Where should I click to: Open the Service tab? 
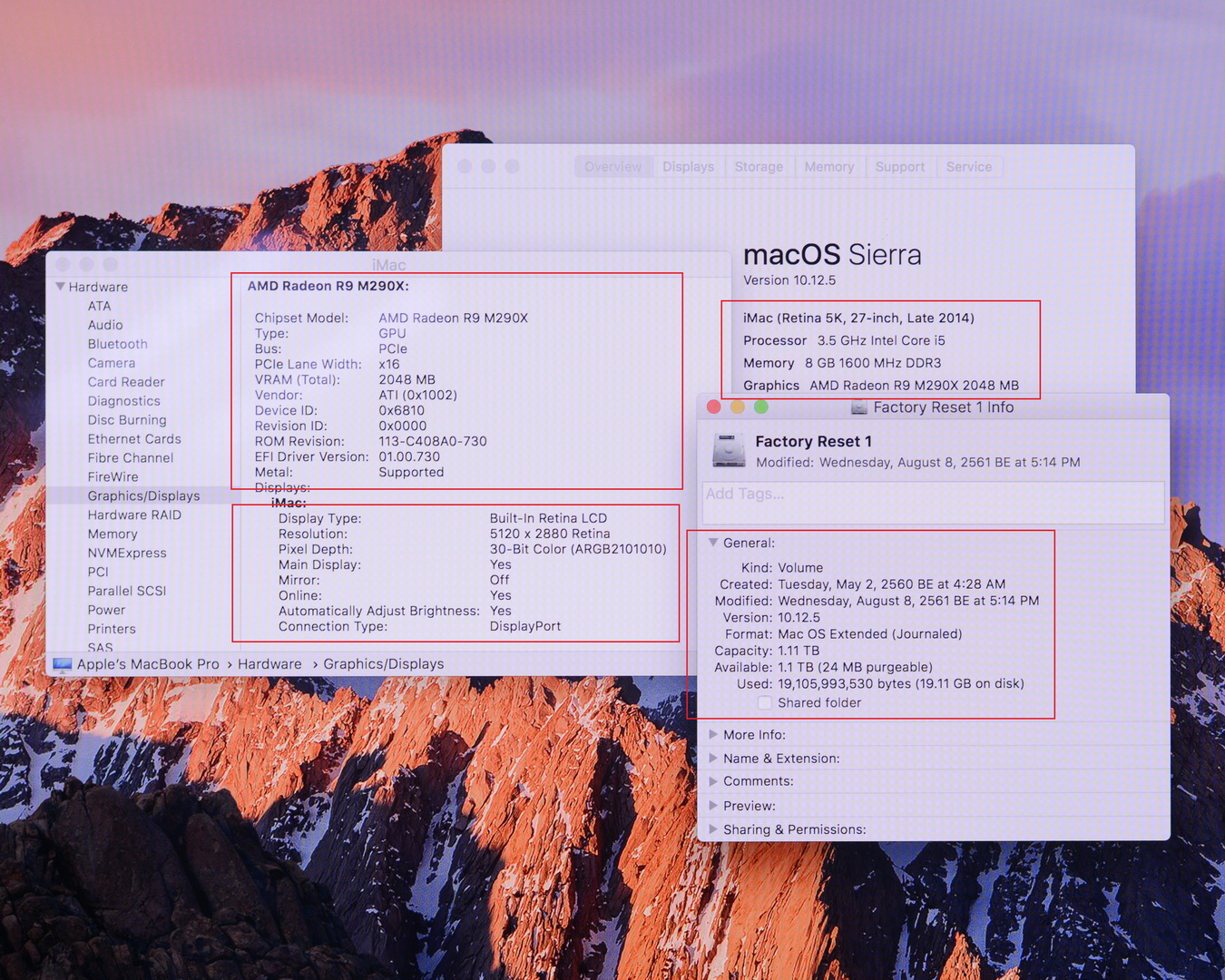pyautogui.click(x=969, y=167)
